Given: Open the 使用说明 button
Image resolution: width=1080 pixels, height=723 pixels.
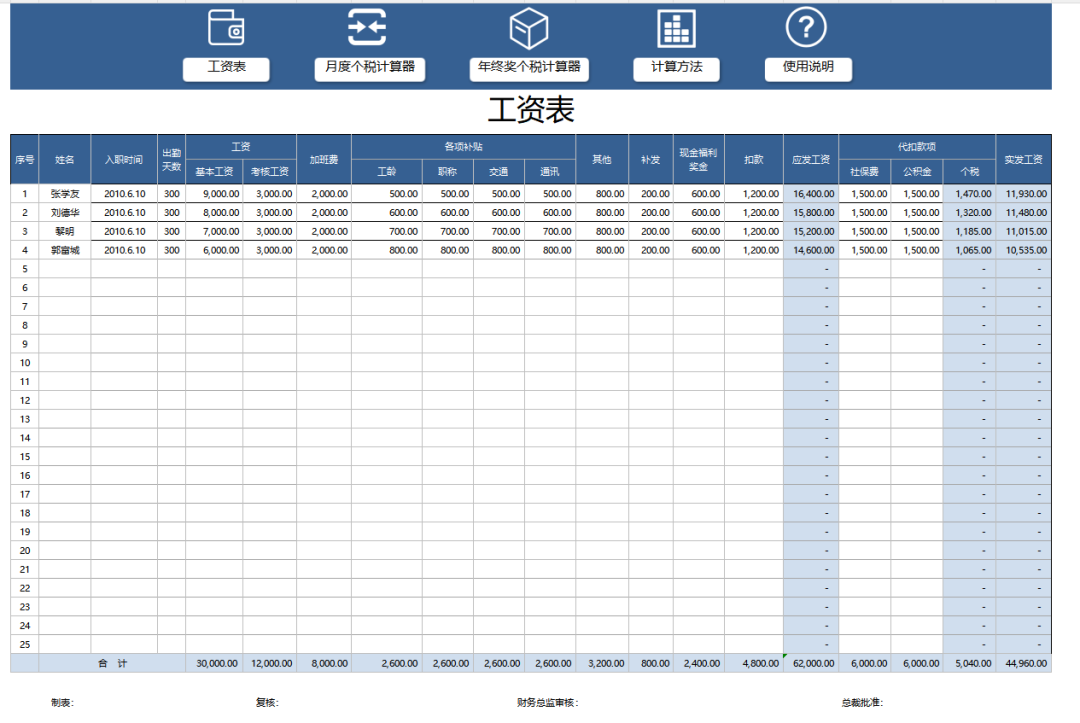Looking at the screenshot, I should (x=808, y=68).
